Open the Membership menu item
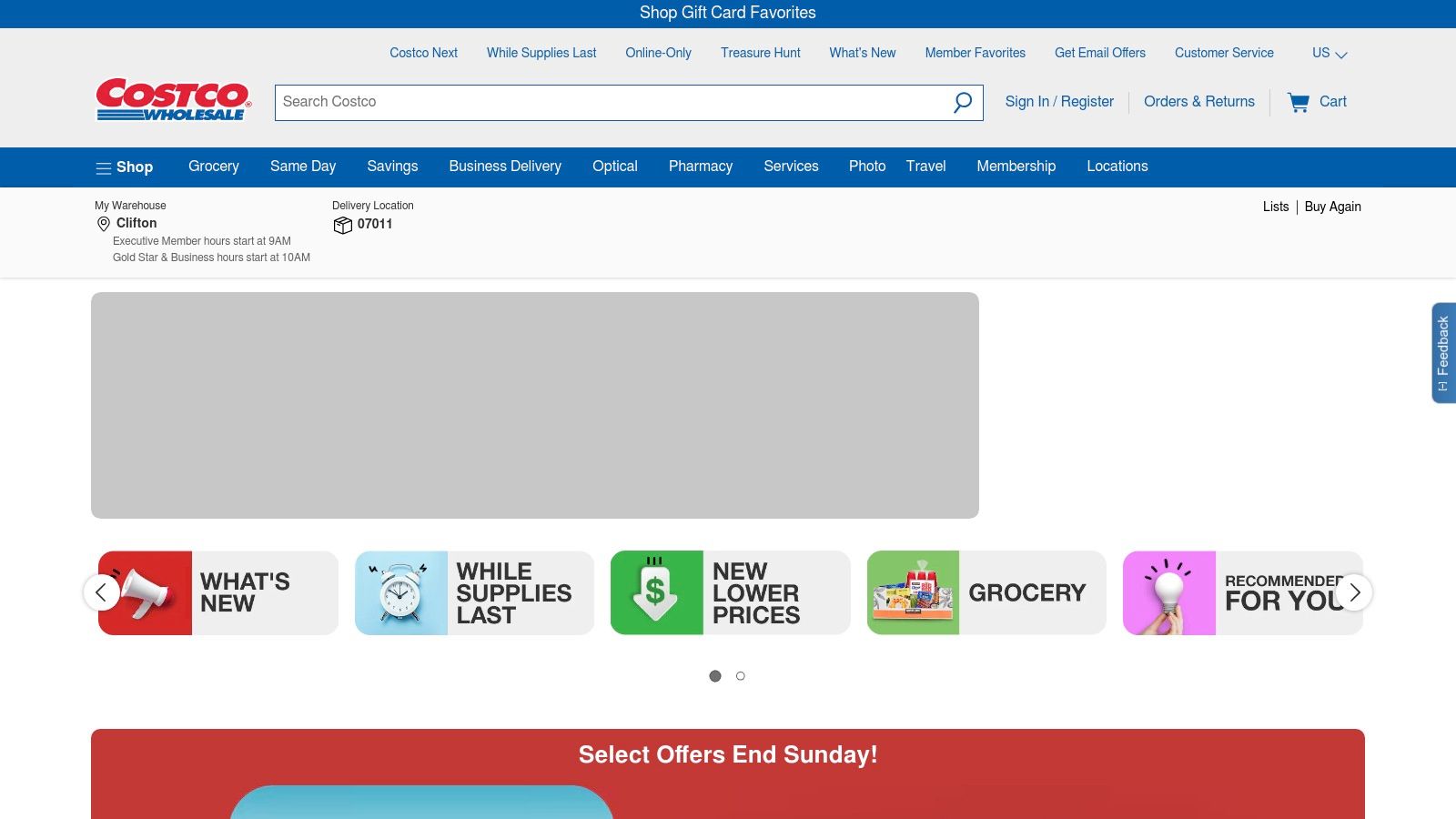Screen dimensions: 1456x819 click(1016, 167)
